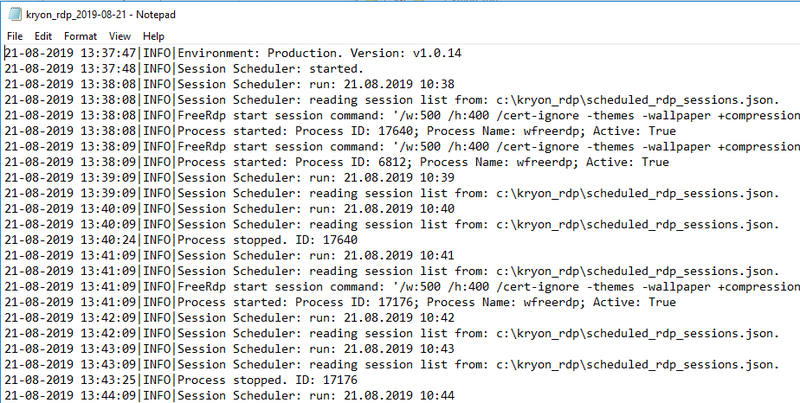
Task: Place cursor on Environment: Production version line
Action: point(233,53)
